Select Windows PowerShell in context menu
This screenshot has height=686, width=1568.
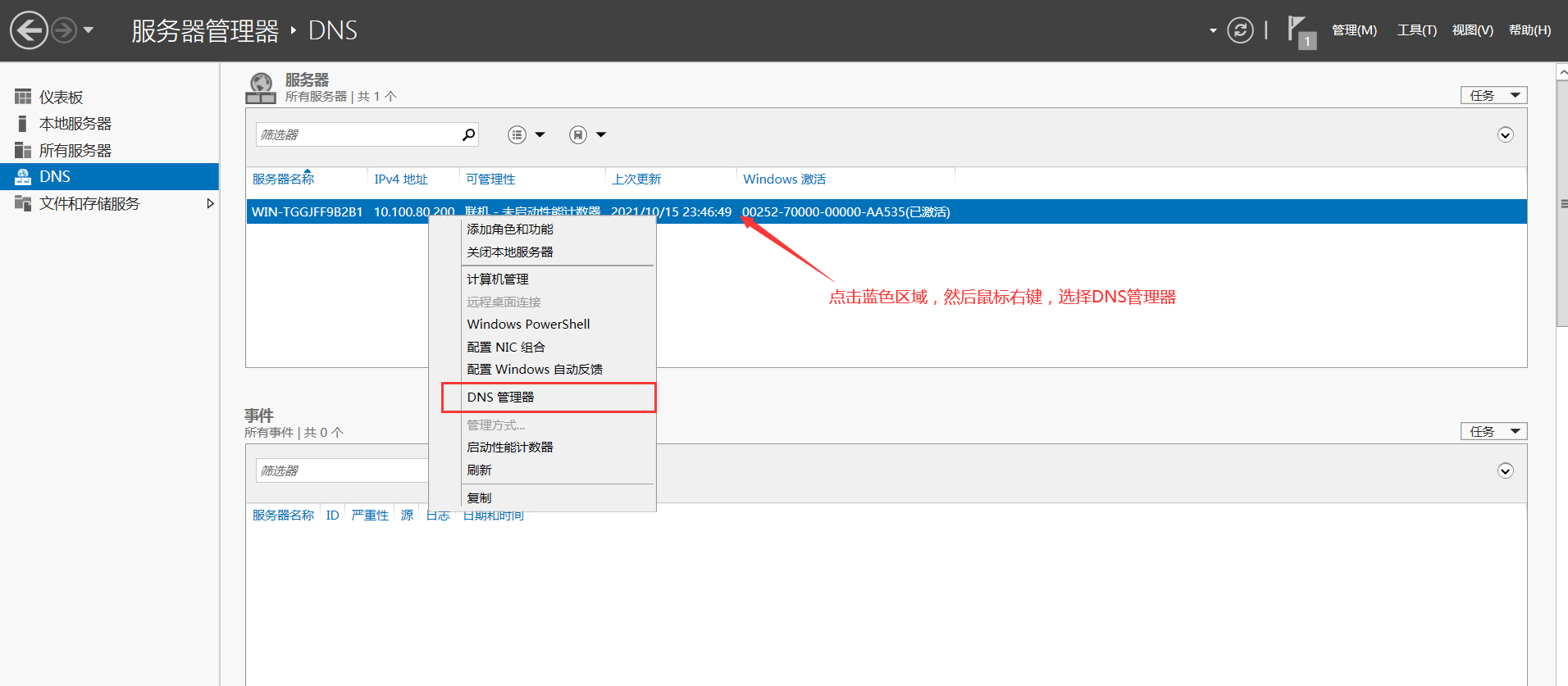click(528, 325)
